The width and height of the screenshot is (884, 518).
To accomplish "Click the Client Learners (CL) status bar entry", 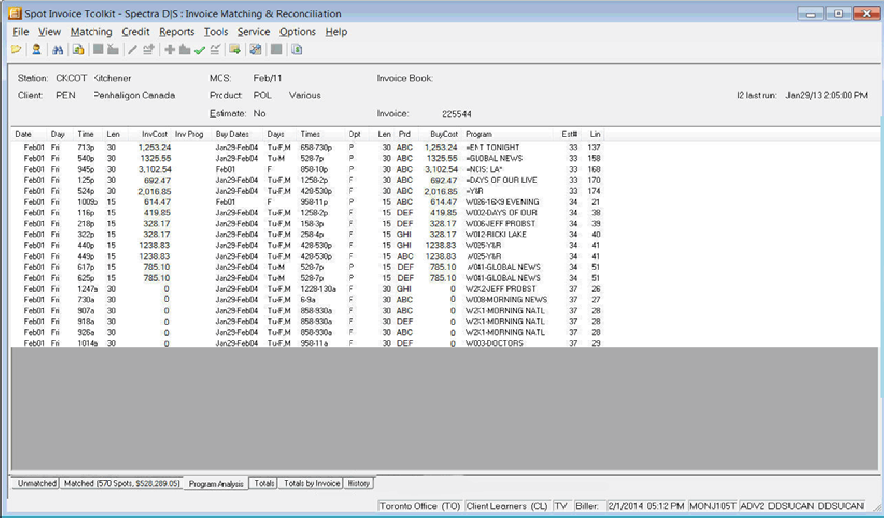I will pos(507,506).
